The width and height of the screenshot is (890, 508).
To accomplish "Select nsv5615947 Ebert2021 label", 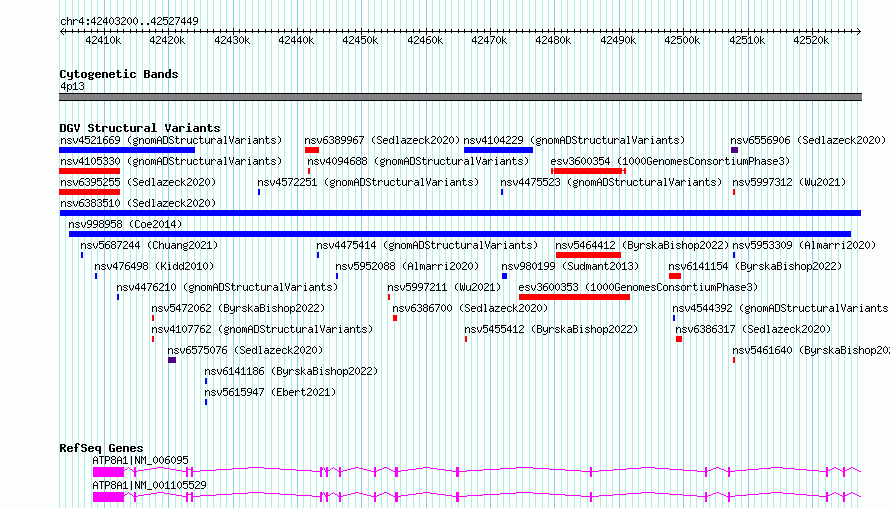I will point(270,392).
